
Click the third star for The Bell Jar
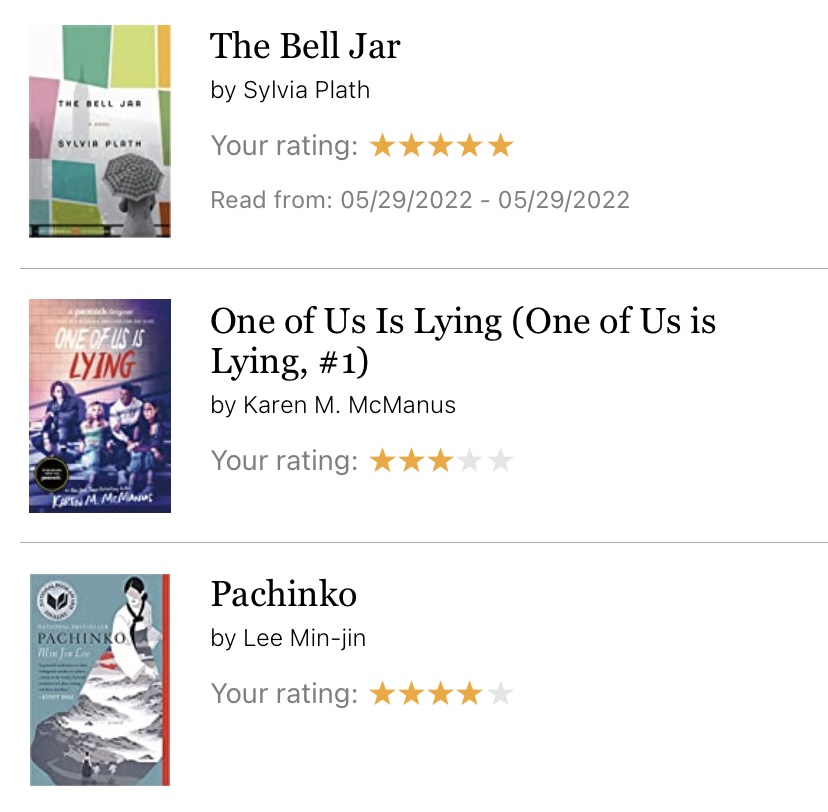click(x=441, y=147)
